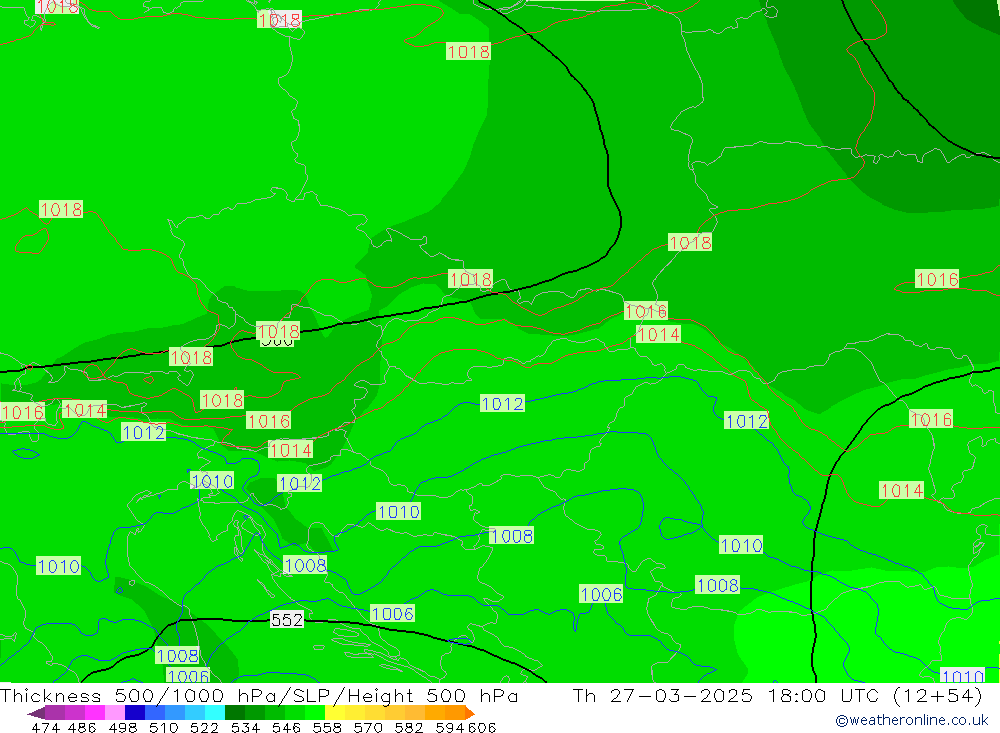Pick the darkest green legend swatch
This screenshot has height=733, width=1000.
[234, 713]
